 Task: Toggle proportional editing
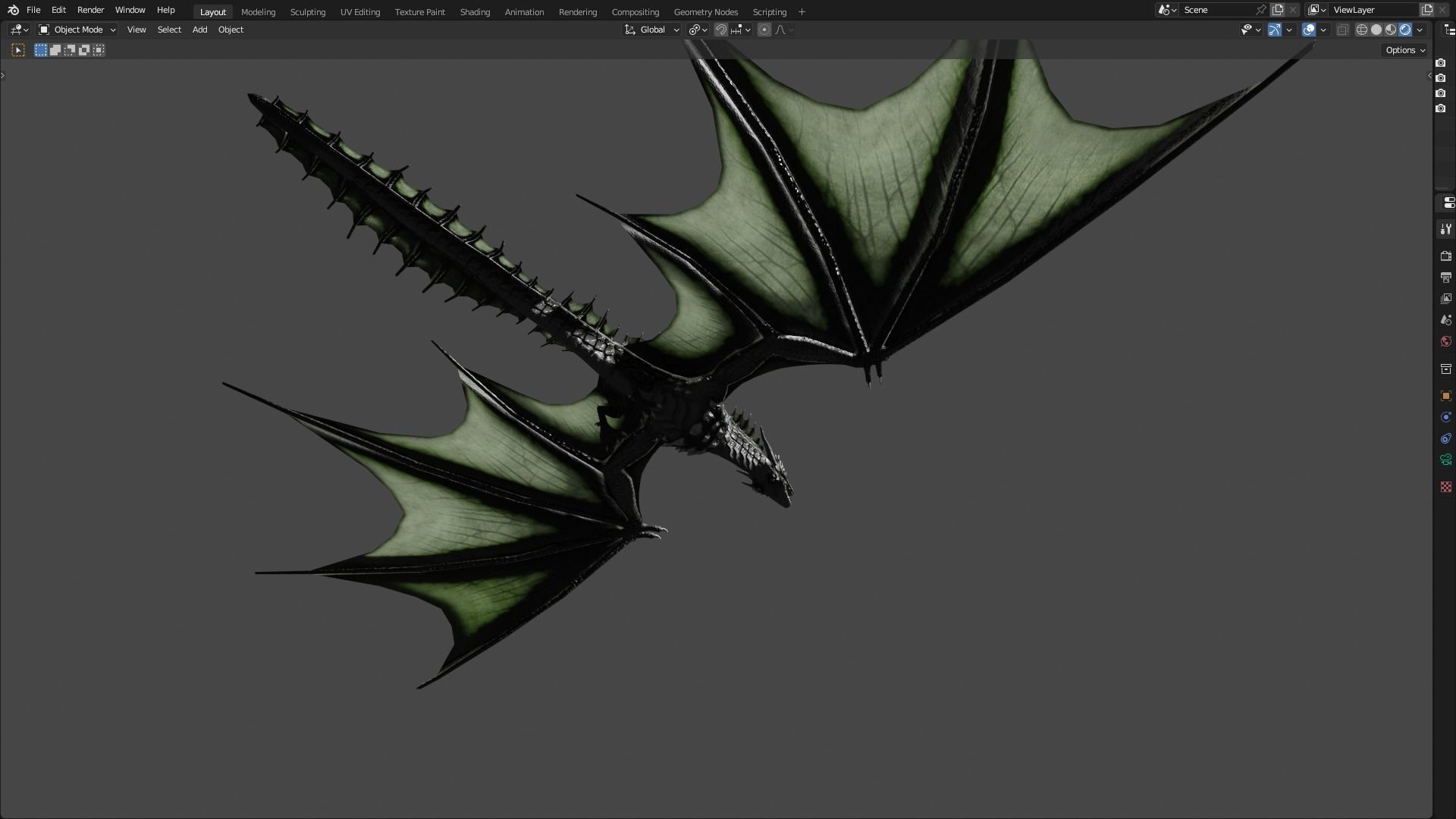pos(764,30)
